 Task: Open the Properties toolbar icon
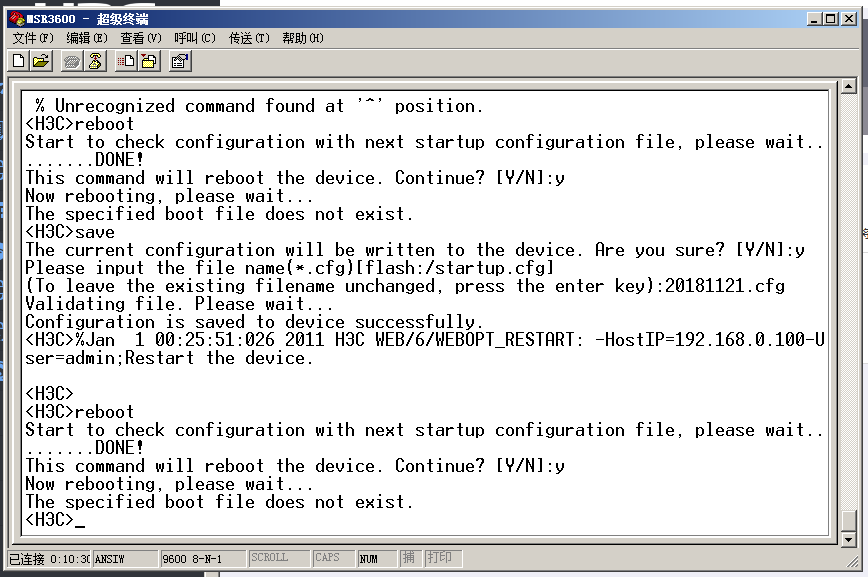click(x=180, y=62)
